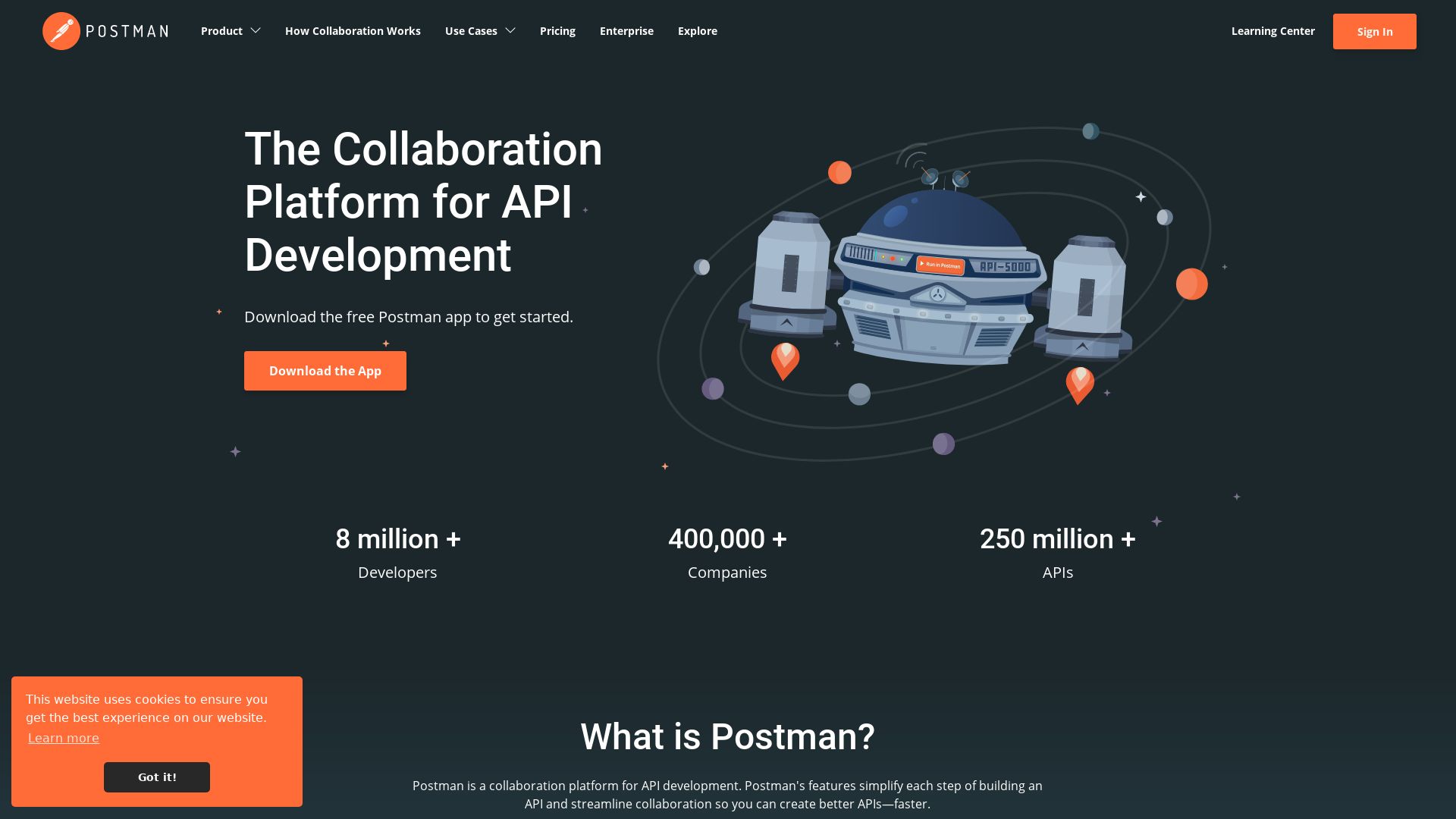Open the Product menu
The image size is (1456, 819).
tap(221, 31)
